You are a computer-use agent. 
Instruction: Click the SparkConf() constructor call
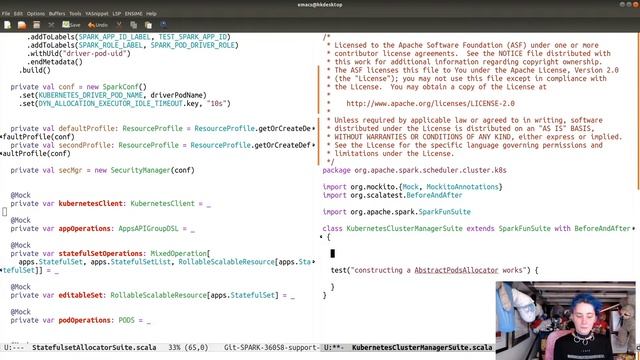point(124,87)
